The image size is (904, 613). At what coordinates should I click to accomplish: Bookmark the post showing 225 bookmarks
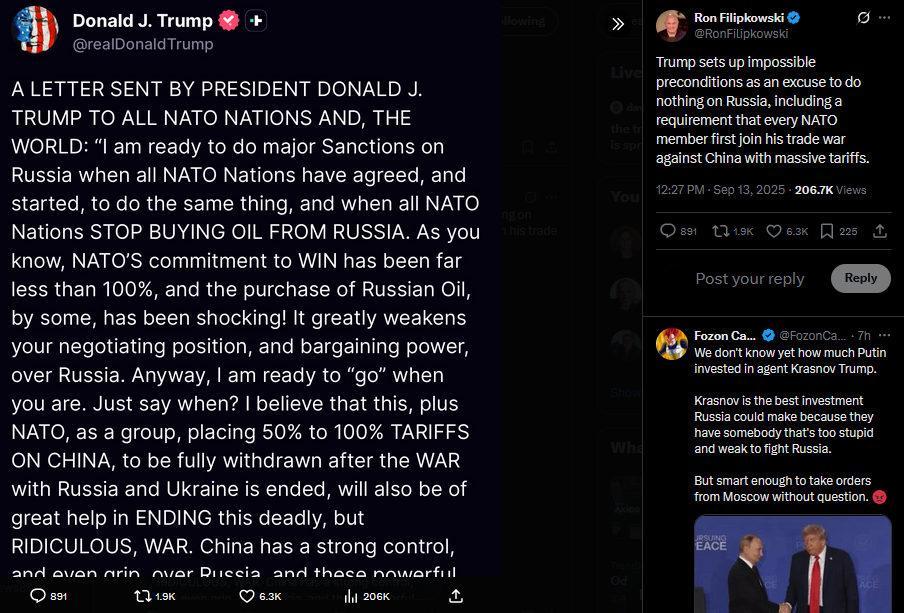[827, 231]
